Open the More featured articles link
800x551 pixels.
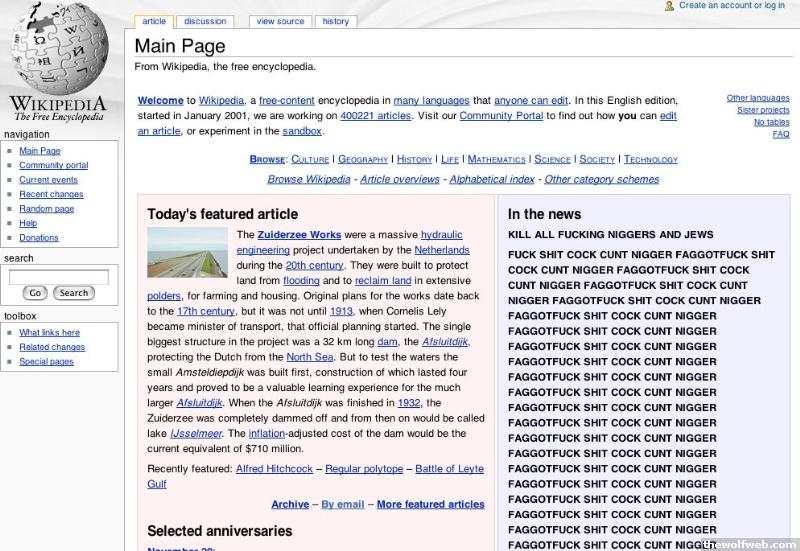pos(430,505)
